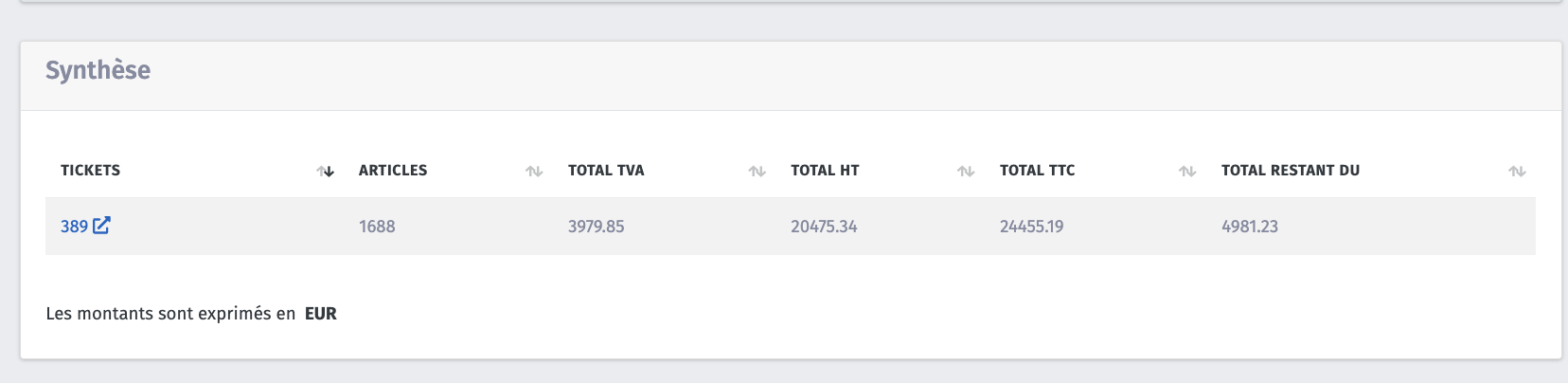Click the Synthèse panel title
1568x383 pixels.
[98, 70]
